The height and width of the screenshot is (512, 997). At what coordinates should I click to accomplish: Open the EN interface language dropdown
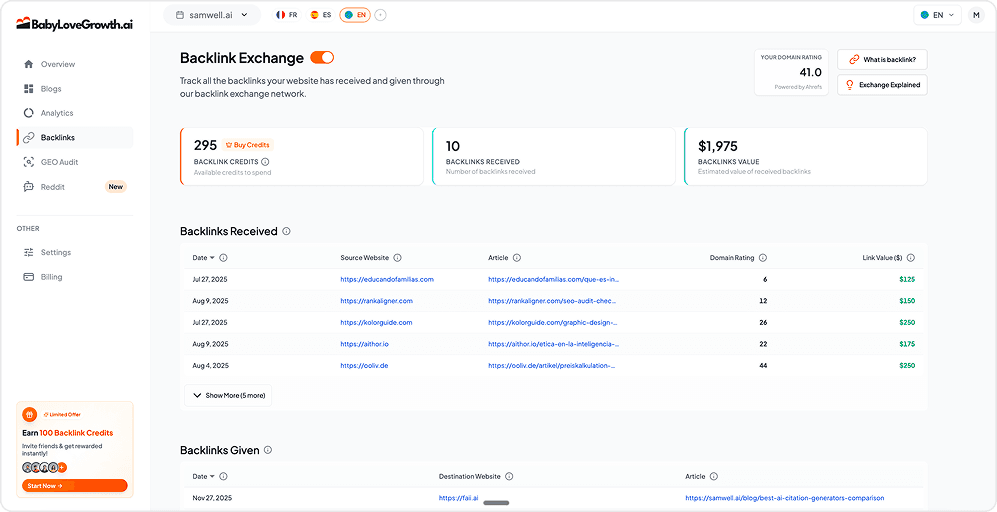pos(937,15)
